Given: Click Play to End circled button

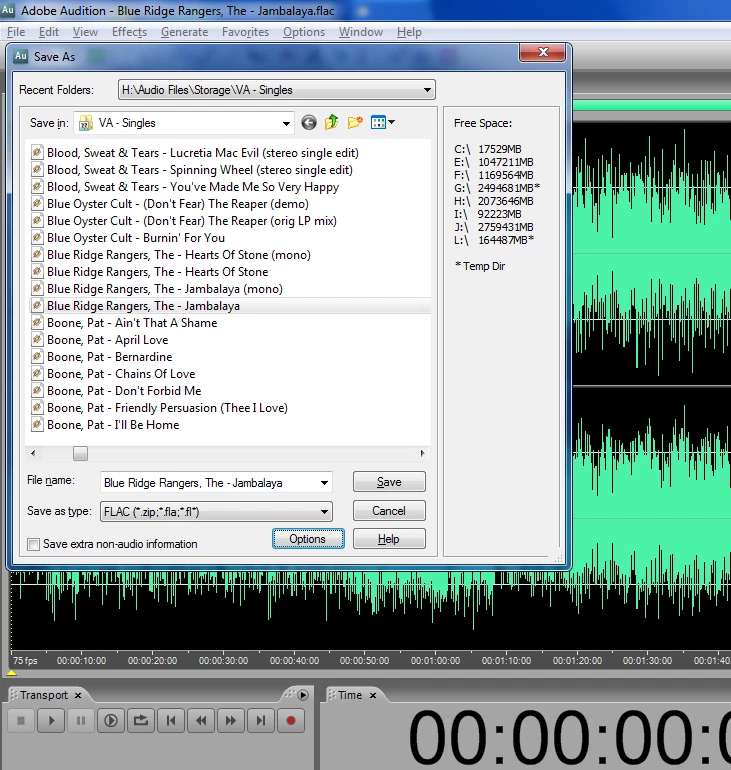Looking at the screenshot, I should click(111, 720).
